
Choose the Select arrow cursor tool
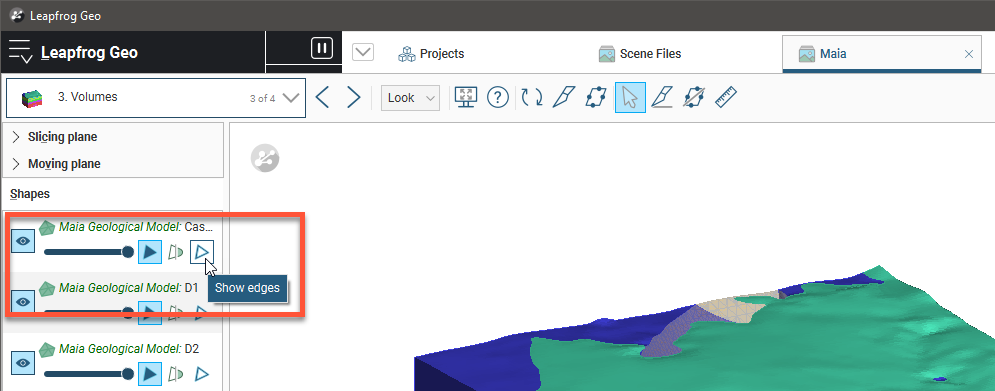(630, 98)
